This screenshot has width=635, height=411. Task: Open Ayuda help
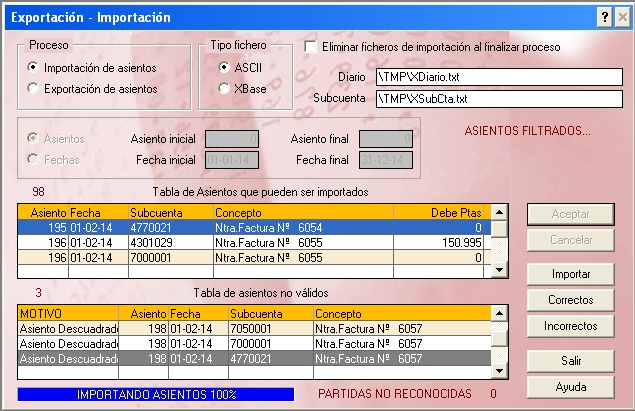(571, 387)
